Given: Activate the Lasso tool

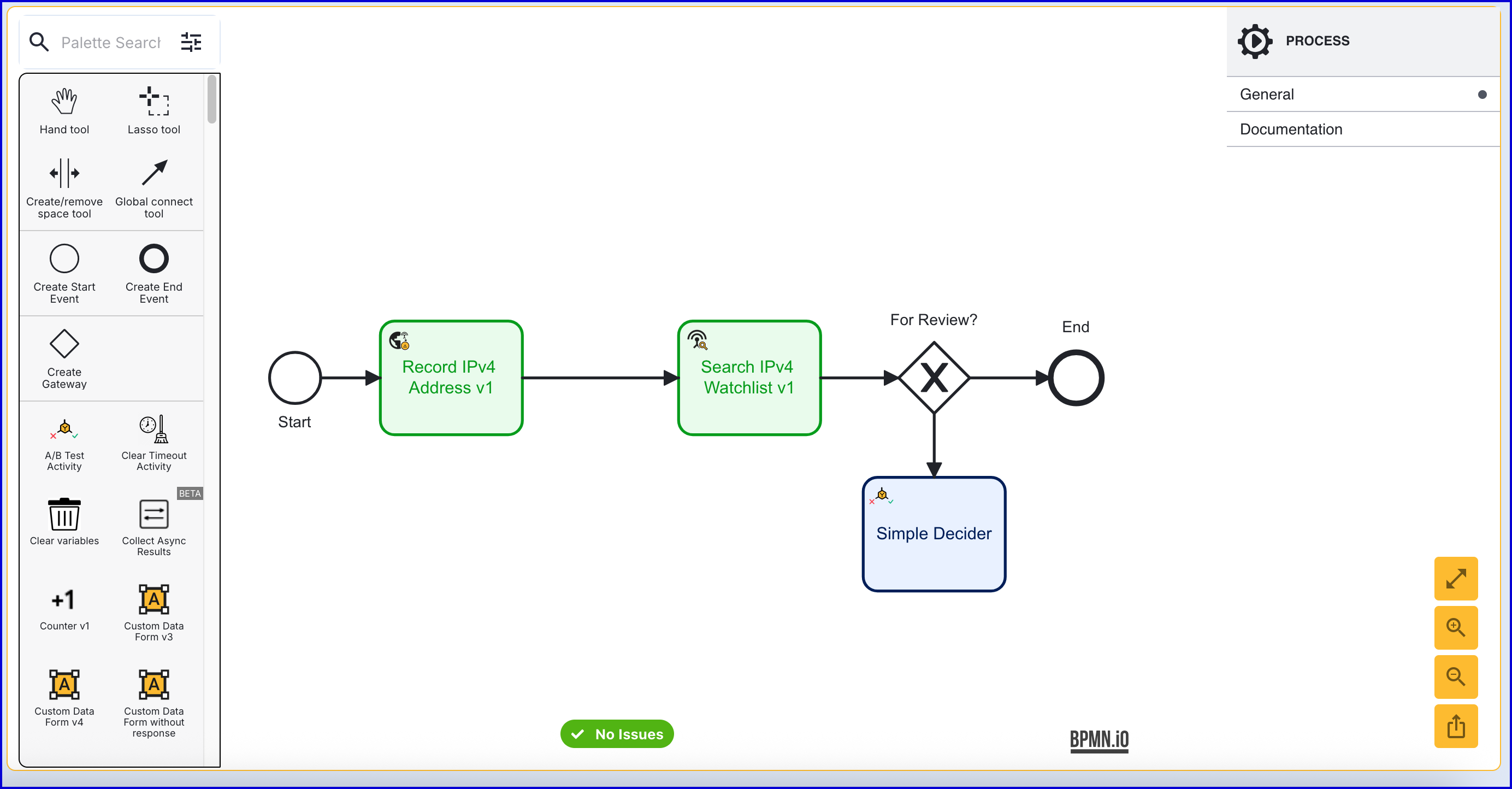Looking at the screenshot, I should 154,102.
